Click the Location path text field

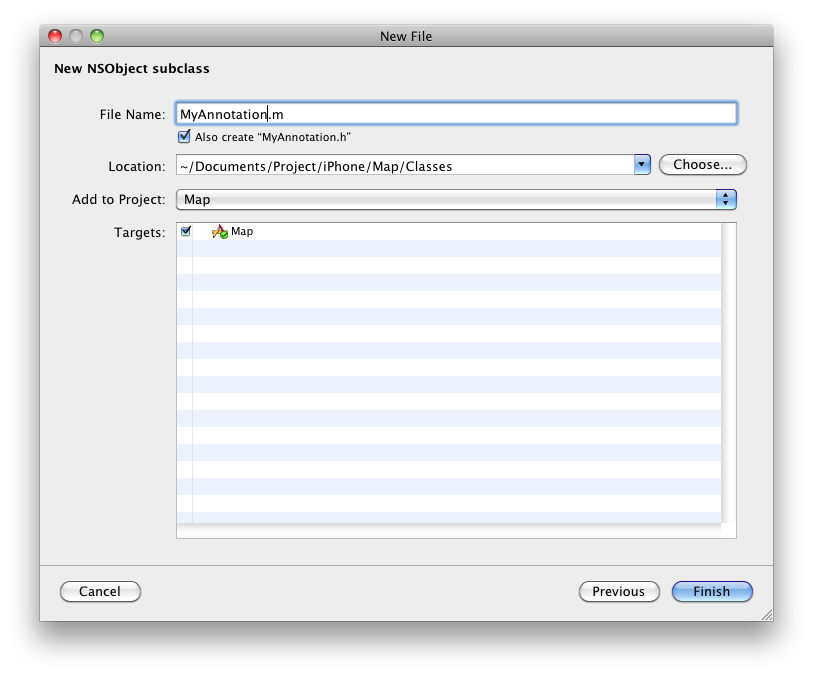(405, 165)
